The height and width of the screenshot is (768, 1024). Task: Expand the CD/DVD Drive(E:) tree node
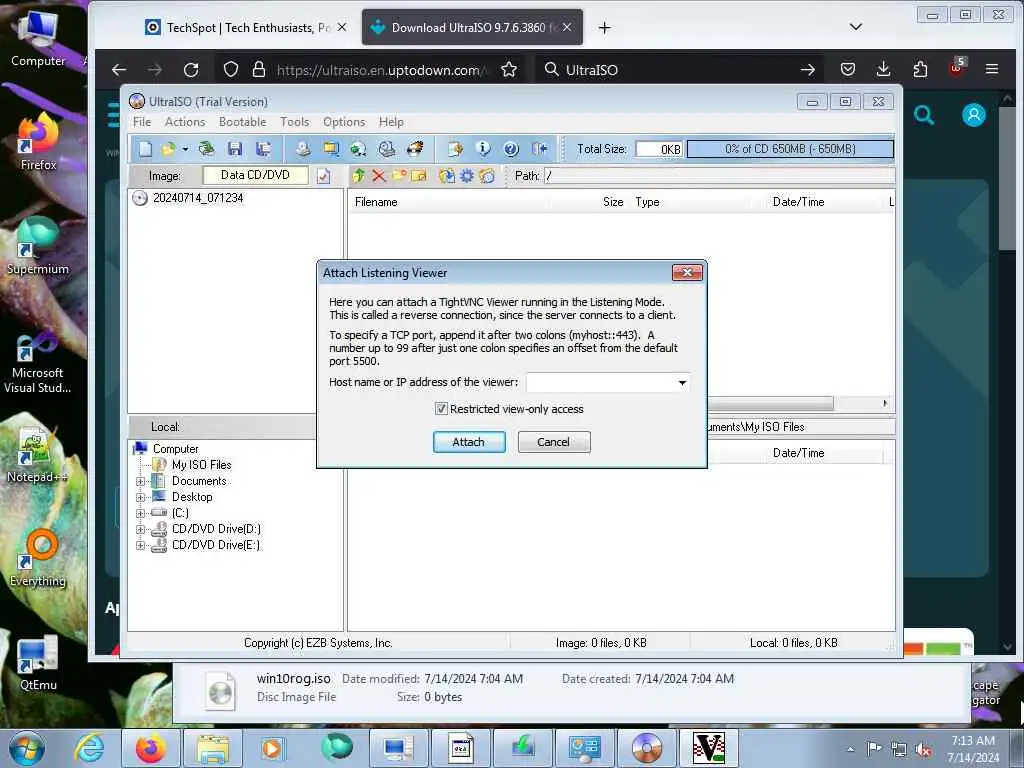pos(140,545)
